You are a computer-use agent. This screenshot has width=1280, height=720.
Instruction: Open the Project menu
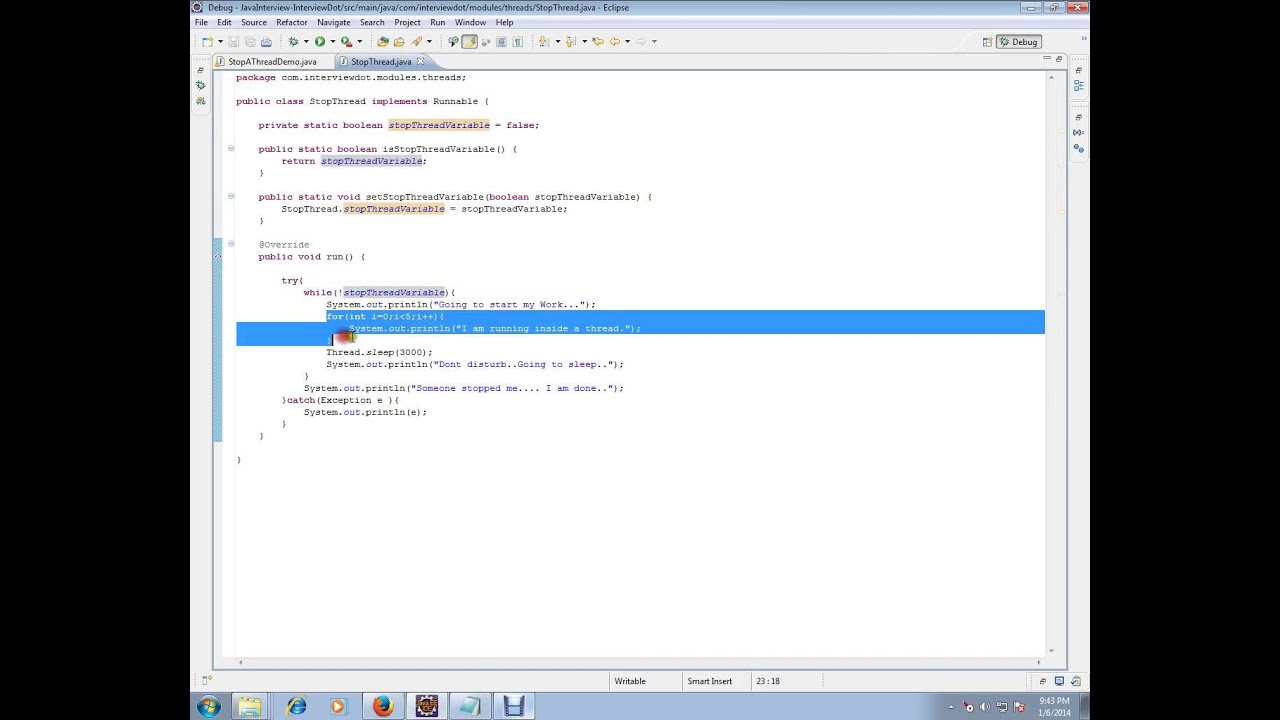[407, 22]
